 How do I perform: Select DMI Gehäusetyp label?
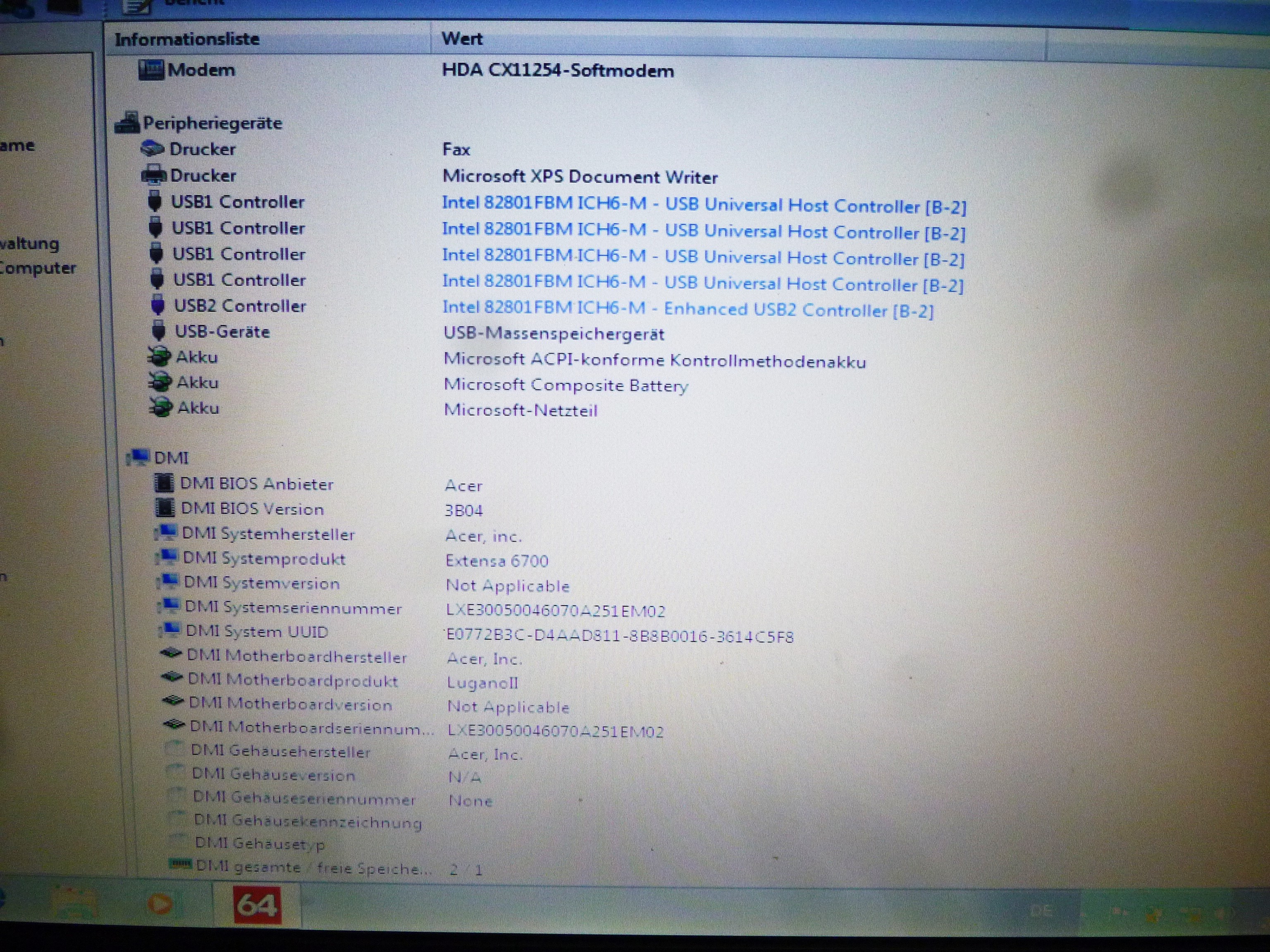pyautogui.click(x=260, y=844)
